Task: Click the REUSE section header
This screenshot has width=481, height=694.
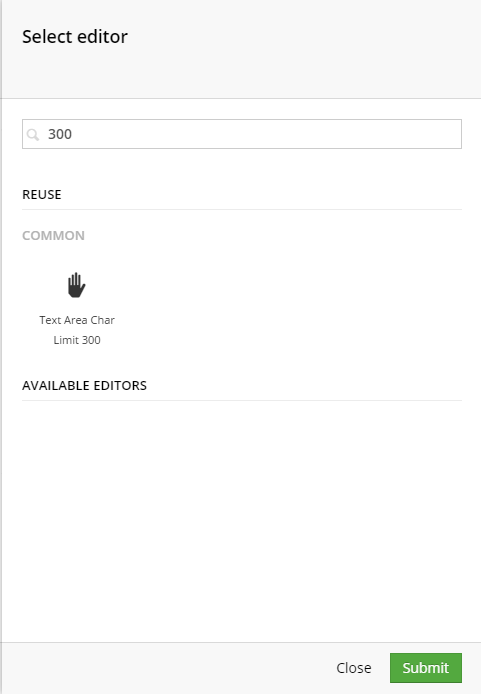Action: coord(42,195)
